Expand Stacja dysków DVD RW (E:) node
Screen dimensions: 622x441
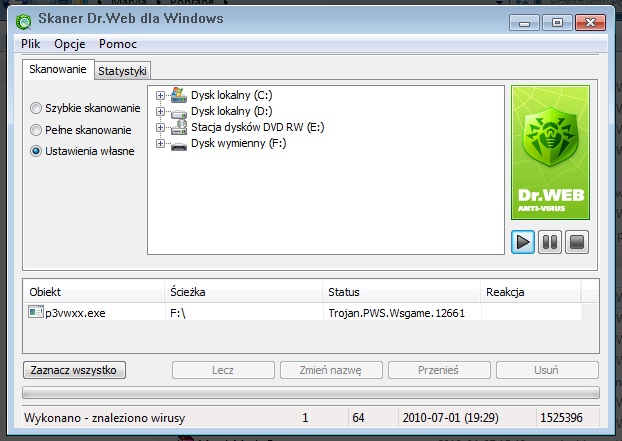pyautogui.click(x=160, y=127)
